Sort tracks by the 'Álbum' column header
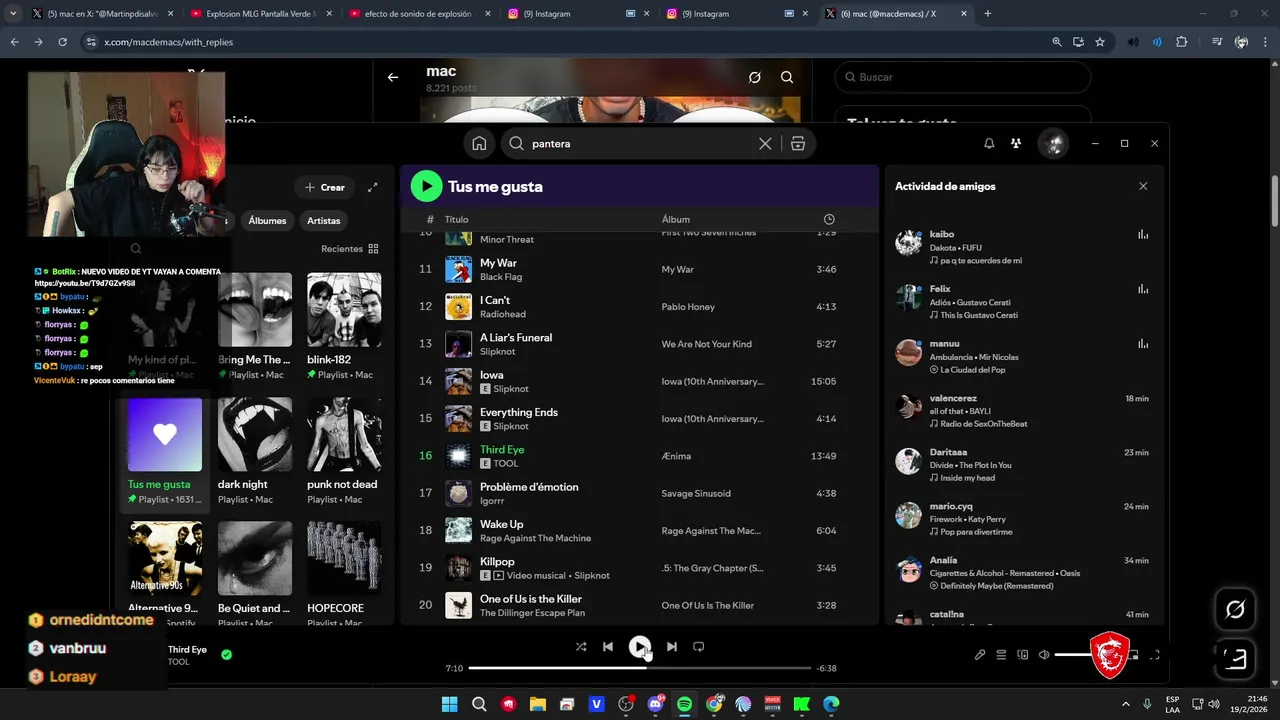Viewport: 1280px width, 720px height. [x=676, y=219]
